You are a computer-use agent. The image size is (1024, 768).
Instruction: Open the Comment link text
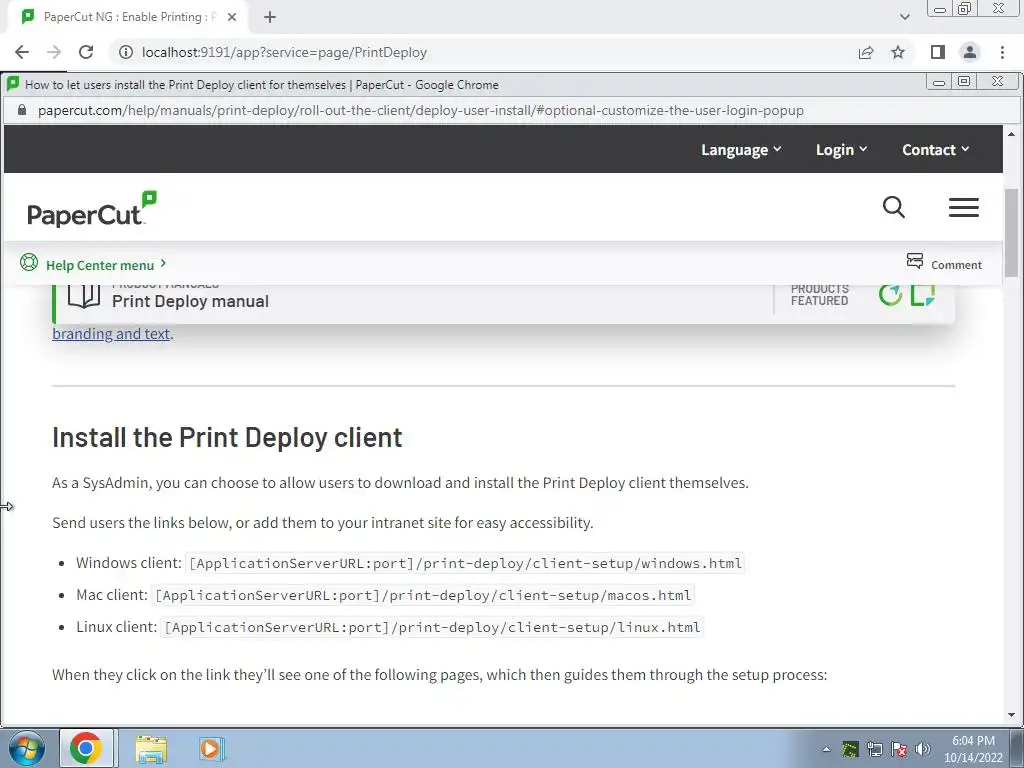[956, 264]
